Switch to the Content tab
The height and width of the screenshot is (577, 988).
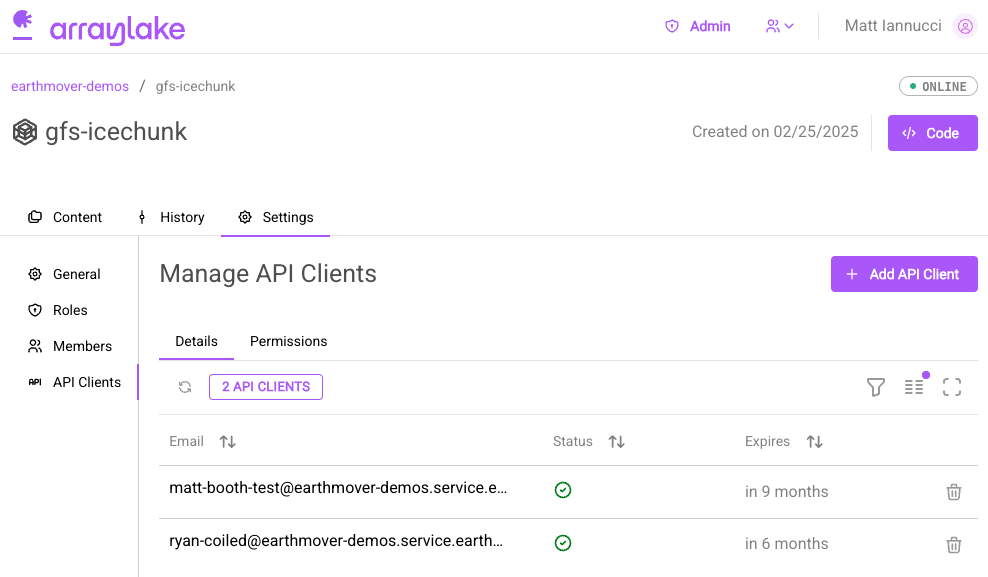[66, 217]
